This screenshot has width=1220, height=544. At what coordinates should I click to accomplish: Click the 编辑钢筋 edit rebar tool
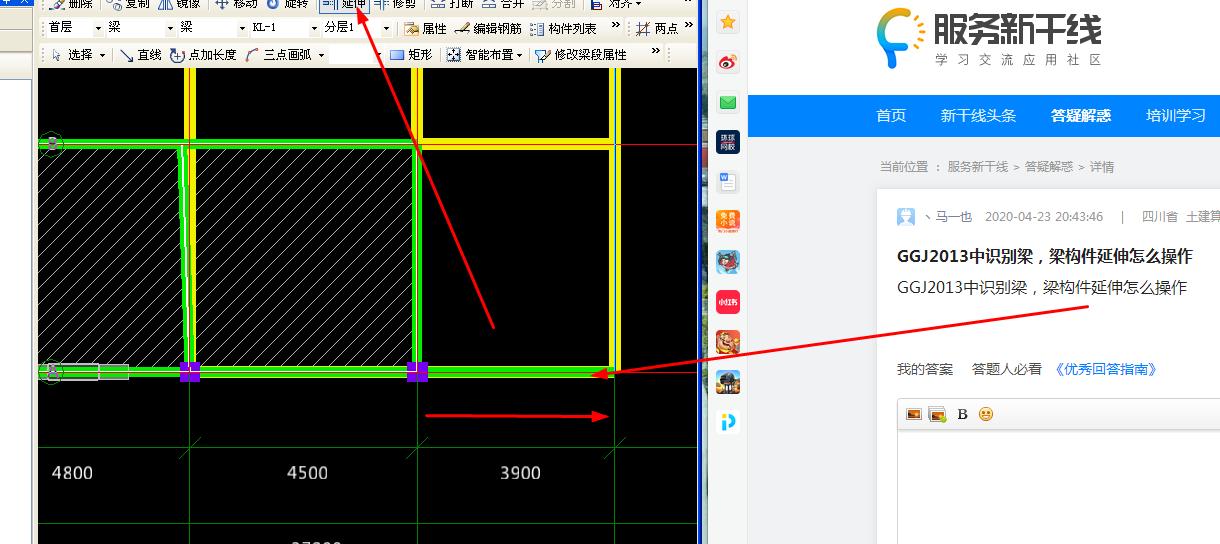[488, 29]
